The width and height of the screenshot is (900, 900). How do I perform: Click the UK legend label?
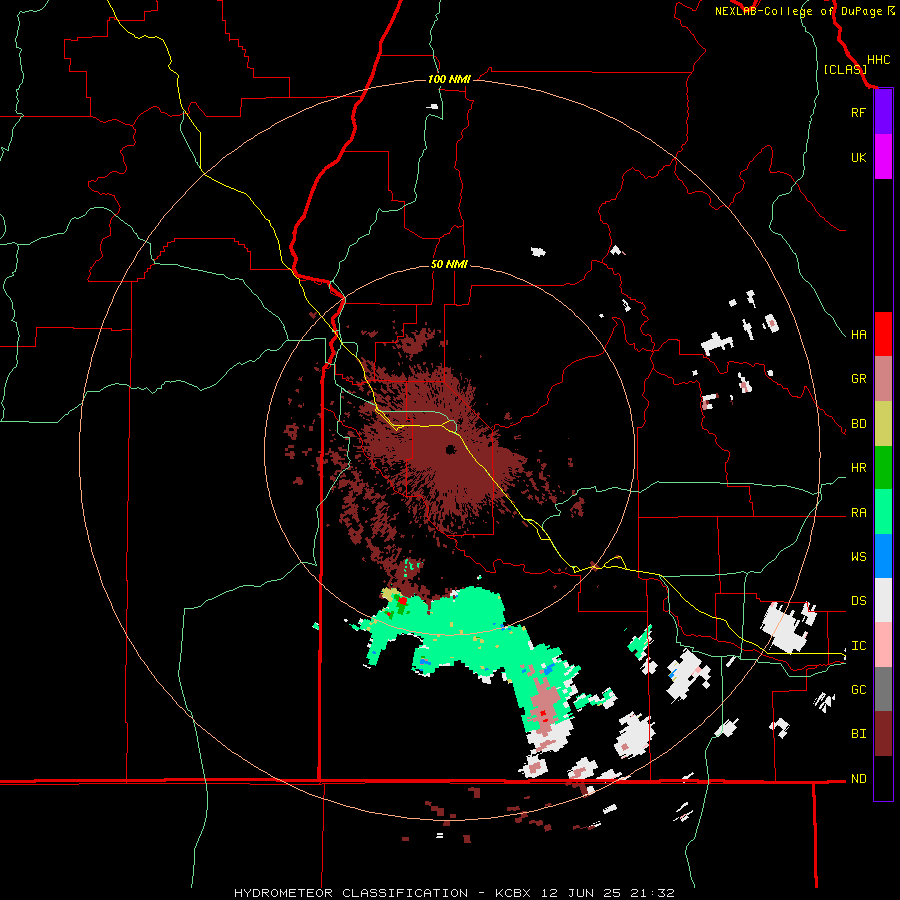click(x=858, y=157)
